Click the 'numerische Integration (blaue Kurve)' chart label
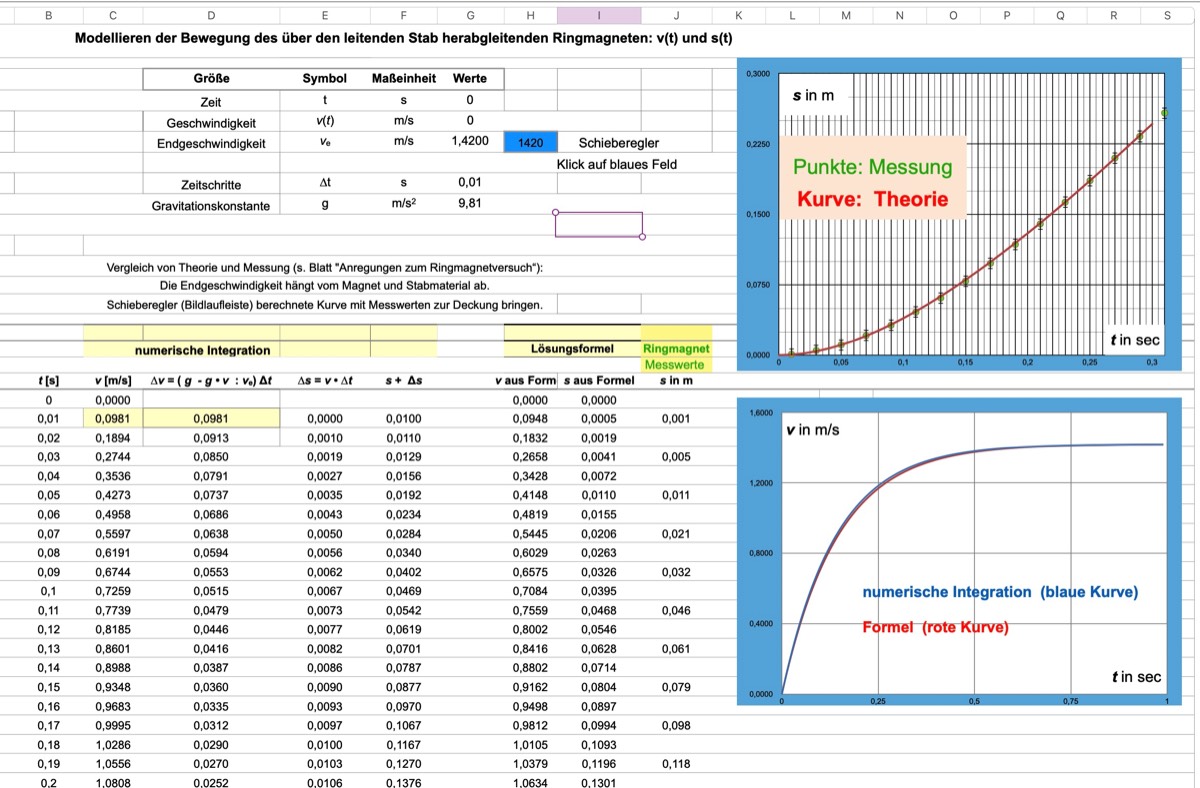Screen dimensions: 1200x788 (1000, 592)
